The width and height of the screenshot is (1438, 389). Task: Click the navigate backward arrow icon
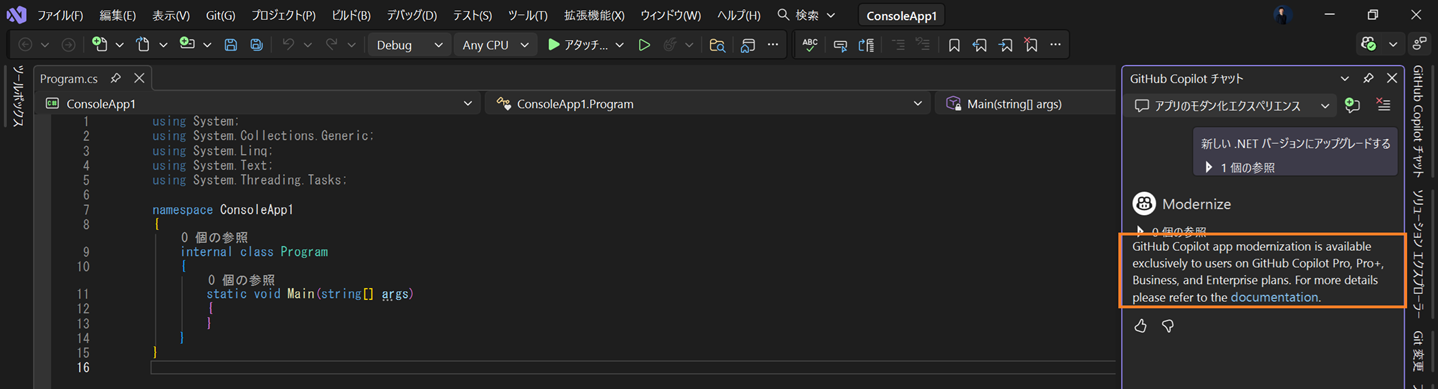point(26,45)
